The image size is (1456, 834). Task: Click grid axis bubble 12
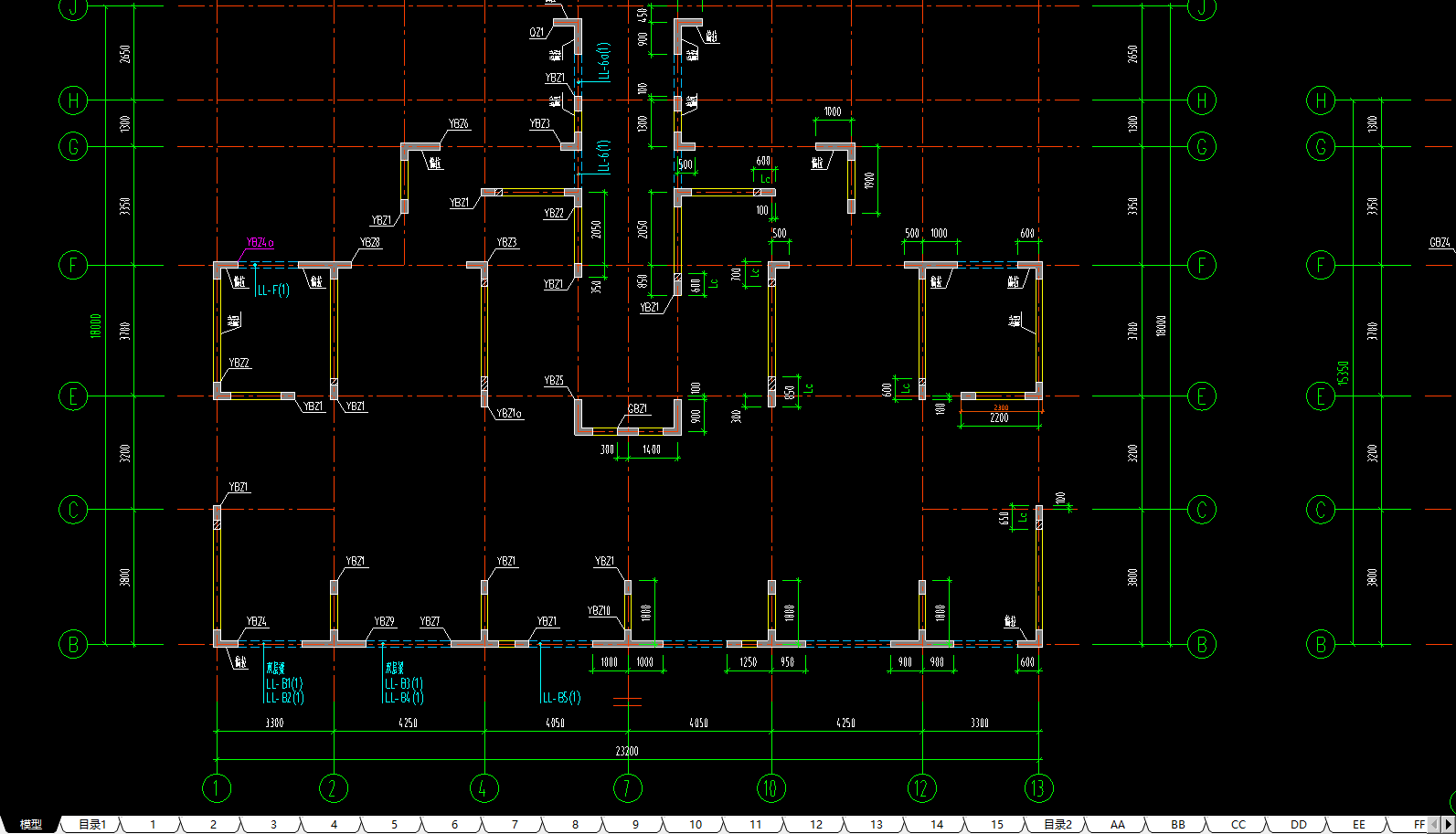click(922, 788)
